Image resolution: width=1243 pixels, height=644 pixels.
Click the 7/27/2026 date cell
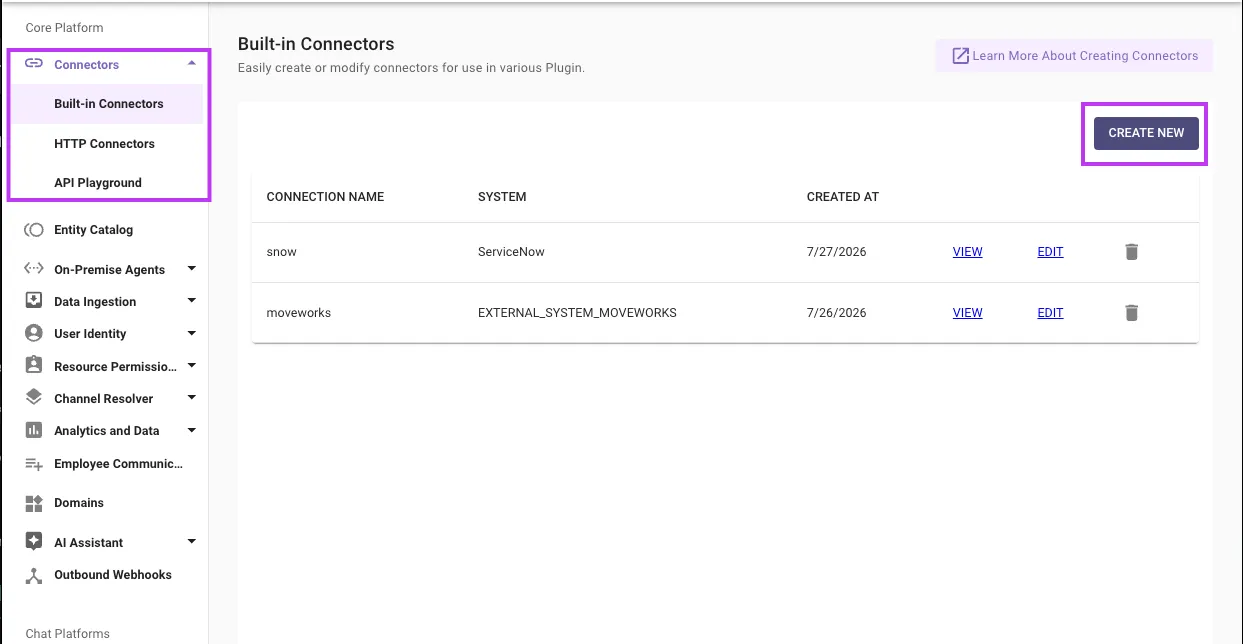[x=836, y=252]
